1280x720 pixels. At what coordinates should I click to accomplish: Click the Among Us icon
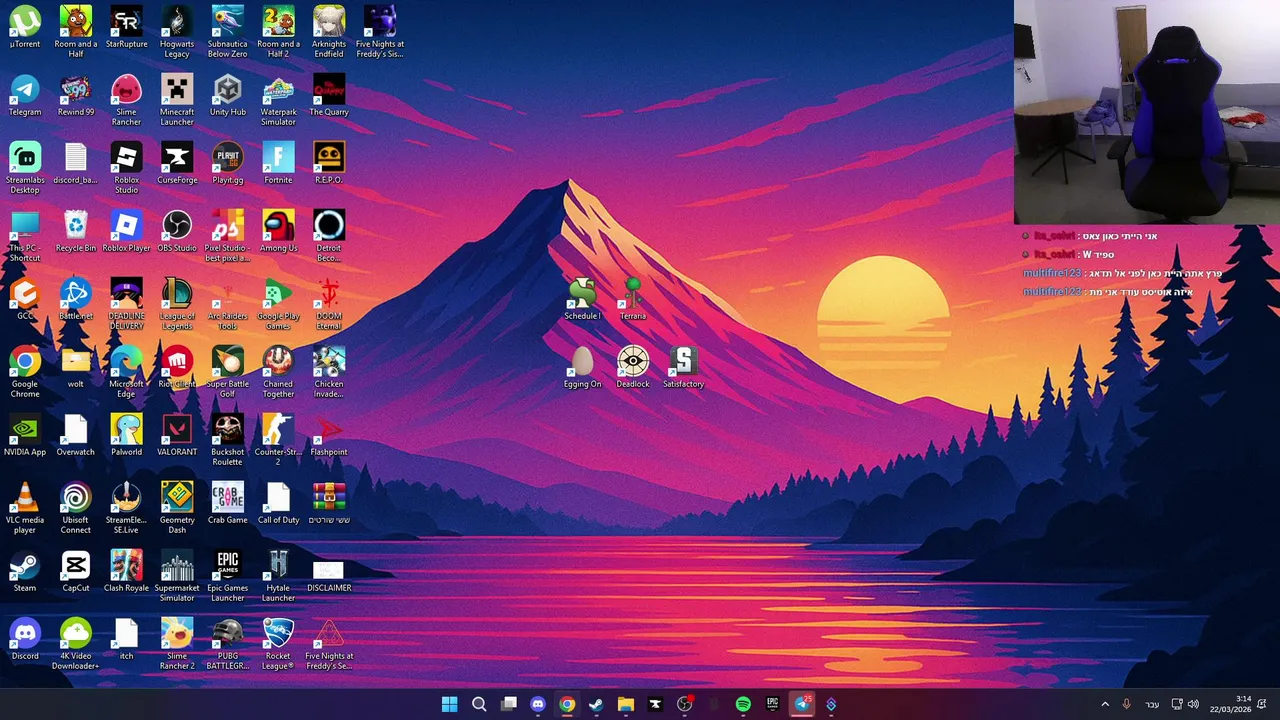tap(278, 232)
